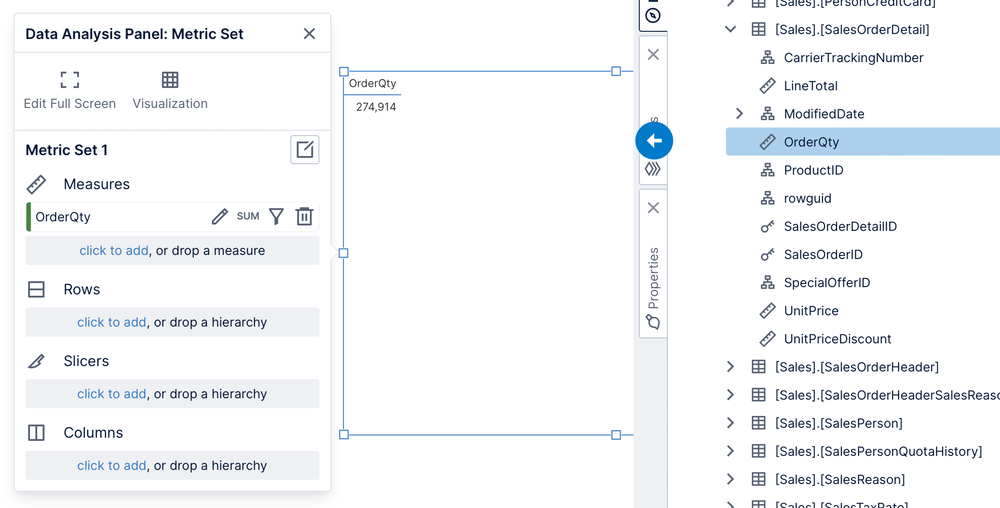Select rowguid field
This screenshot has height=508, width=1000.
pyautogui.click(x=807, y=198)
